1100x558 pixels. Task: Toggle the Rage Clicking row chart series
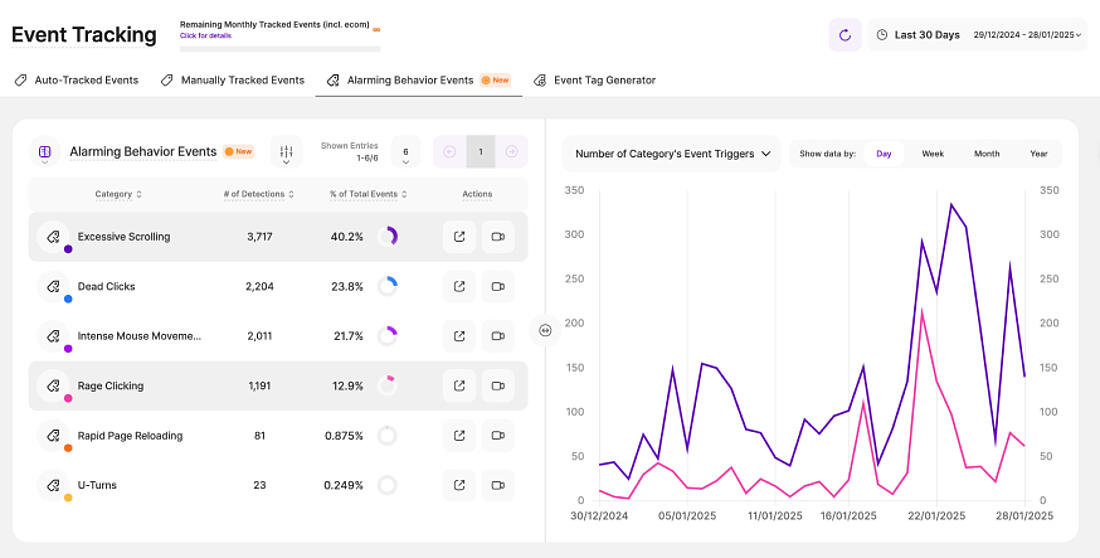(x=278, y=386)
